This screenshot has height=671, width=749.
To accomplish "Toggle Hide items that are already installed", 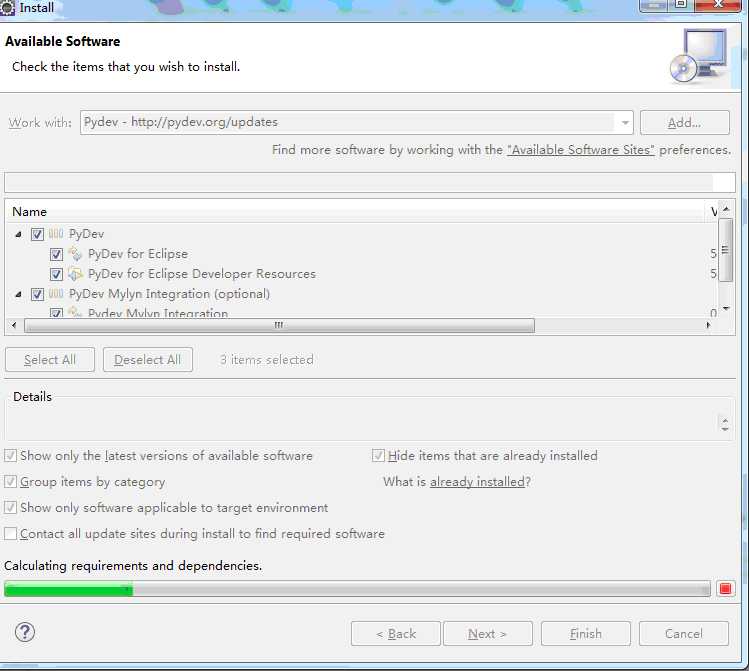I will pos(378,456).
